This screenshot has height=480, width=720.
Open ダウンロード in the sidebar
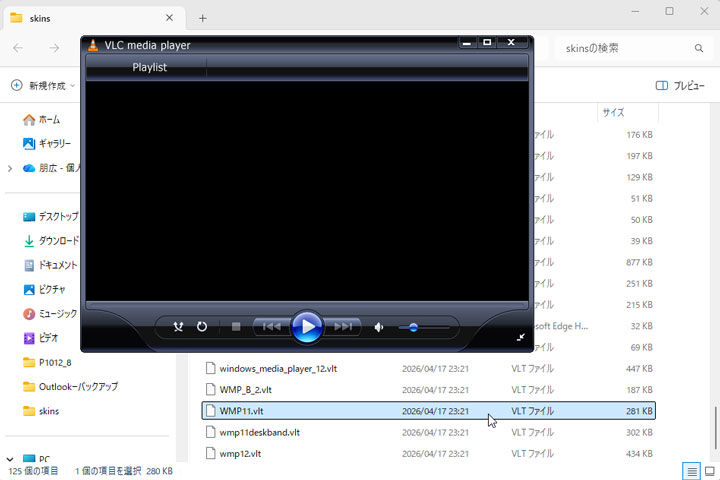click(51, 241)
